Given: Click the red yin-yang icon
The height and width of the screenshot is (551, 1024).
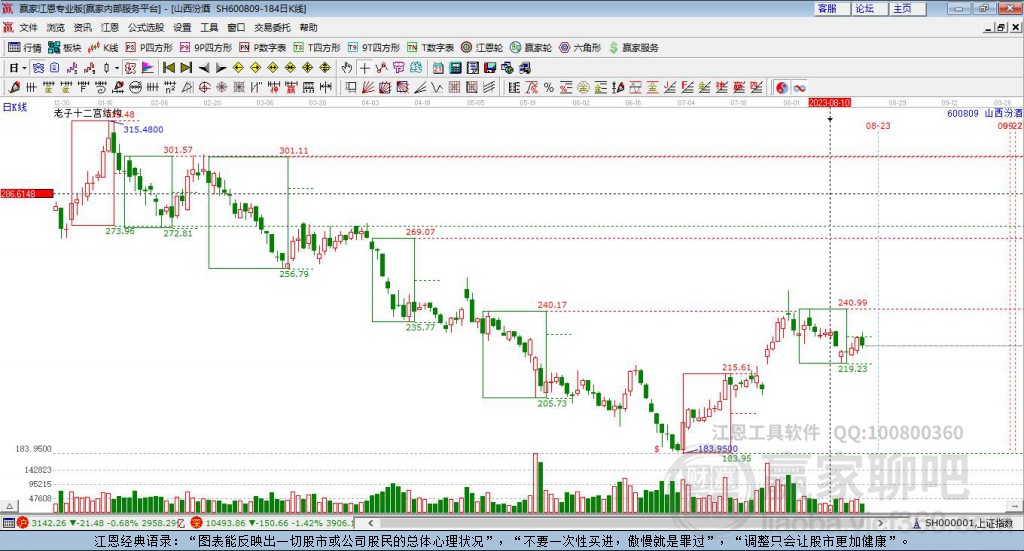Looking at the screenshot, I should (782, 87).
